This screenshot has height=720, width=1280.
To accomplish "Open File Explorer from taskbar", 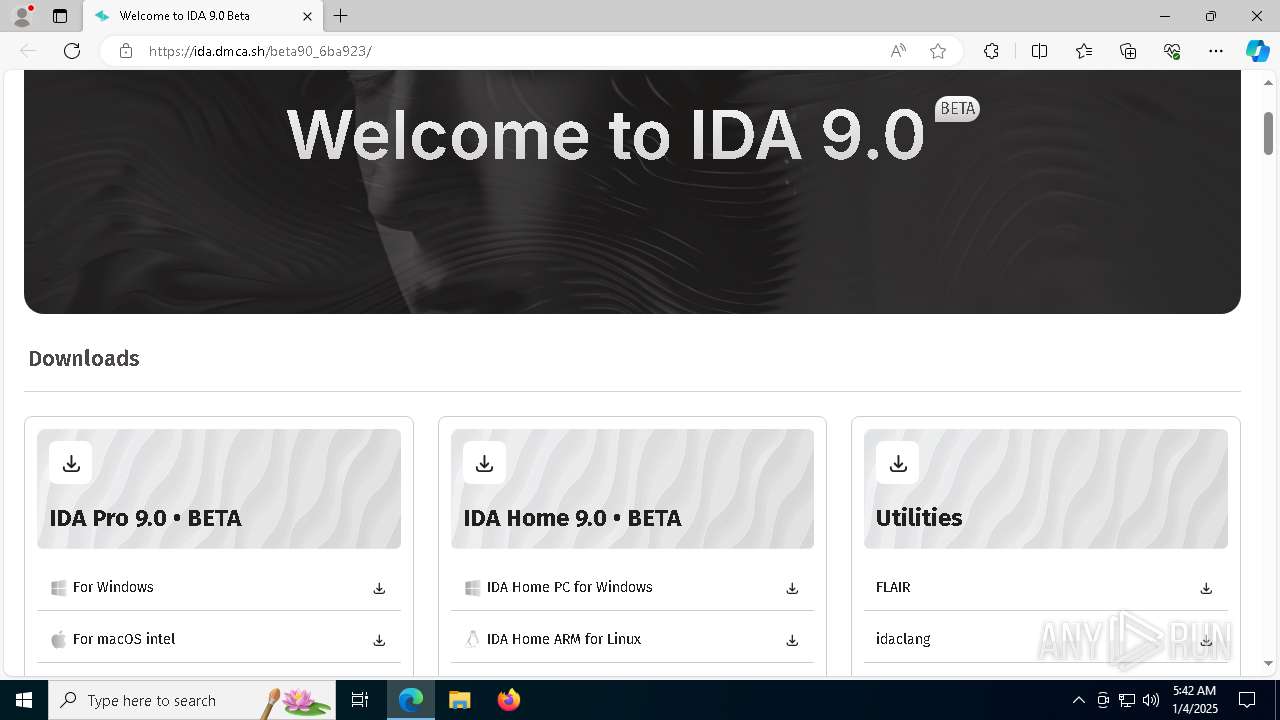I will 459,700.
